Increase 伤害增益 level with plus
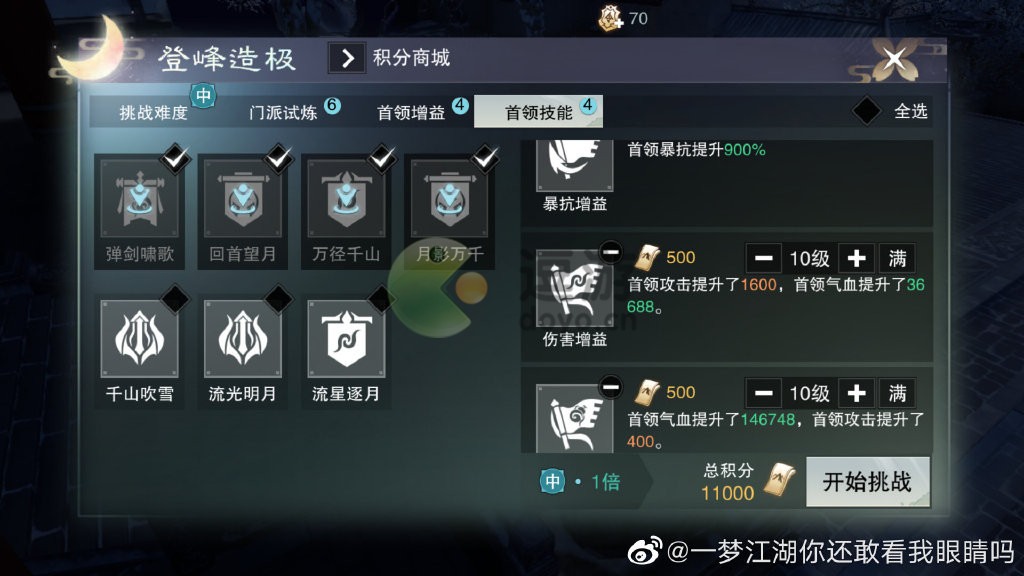Viewport: 1024px width, 576px height. coord(856,259)
